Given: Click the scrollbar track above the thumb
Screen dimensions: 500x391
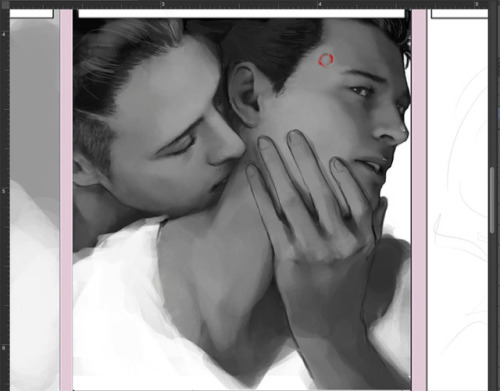Looking at the screenshot, I should 492,87.
